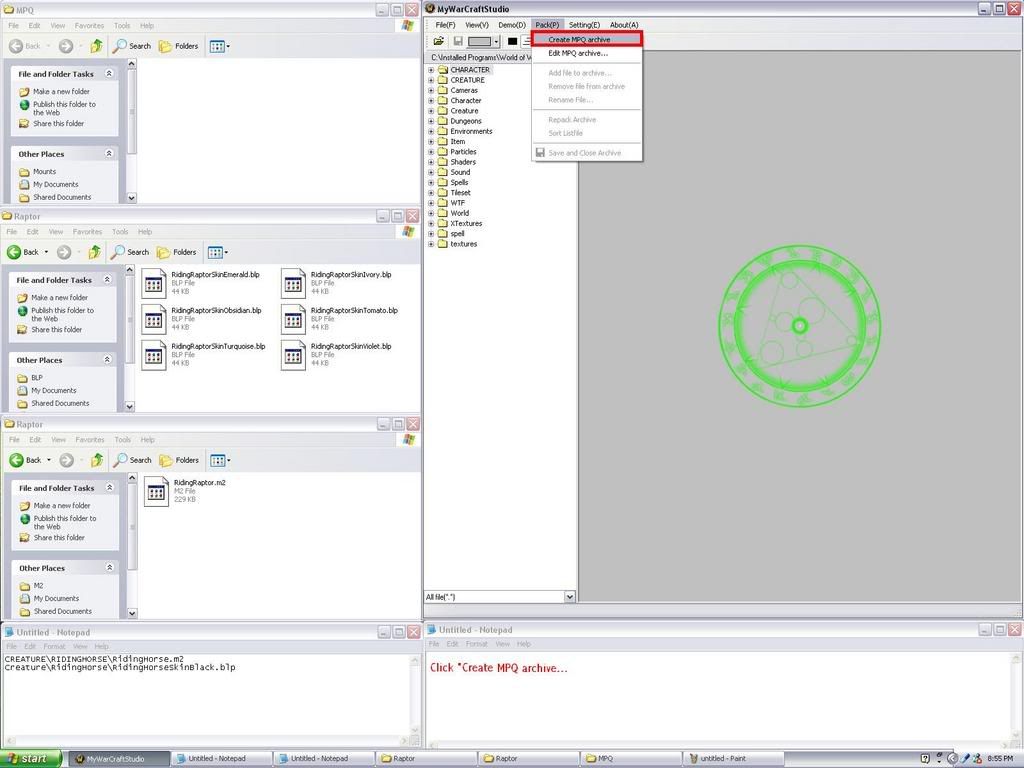The height and width of the screenshot is (768, 1024).
Task: Click the save disk icon in MyWarCraftStudio toolbar
Action: (458, 41)
